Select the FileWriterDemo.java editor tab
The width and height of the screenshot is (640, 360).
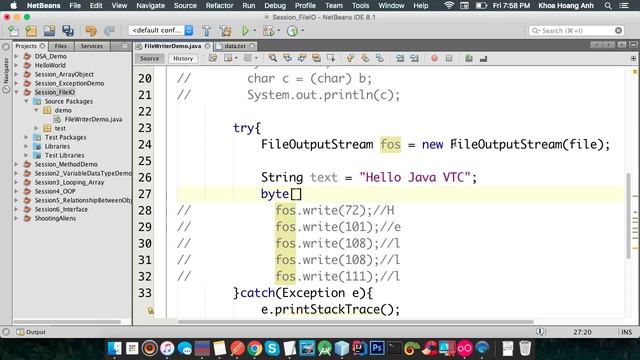[172, 46]
